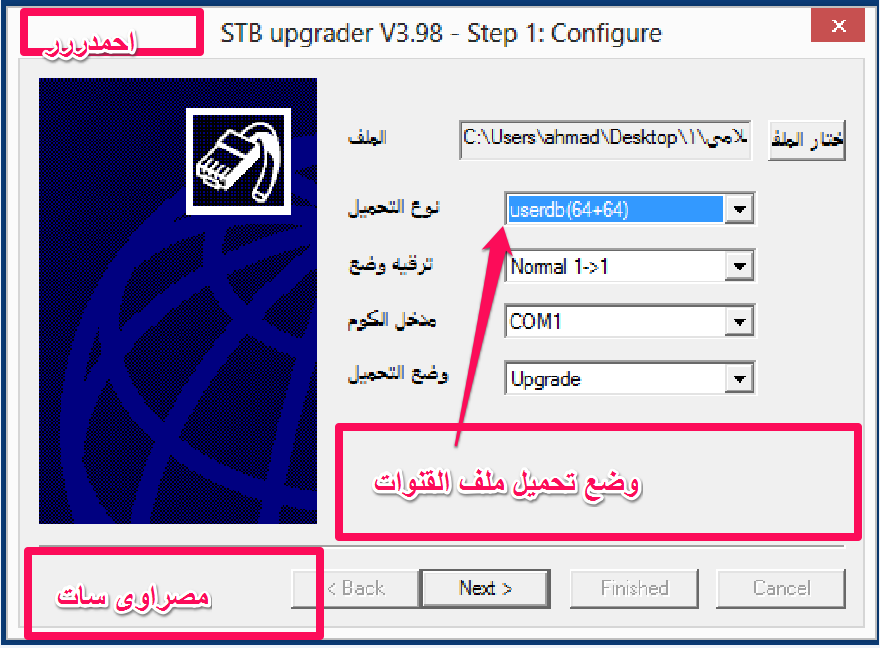The image size is (880, 648).
Task: Click the choose file browse button
Action: (807, 140)
